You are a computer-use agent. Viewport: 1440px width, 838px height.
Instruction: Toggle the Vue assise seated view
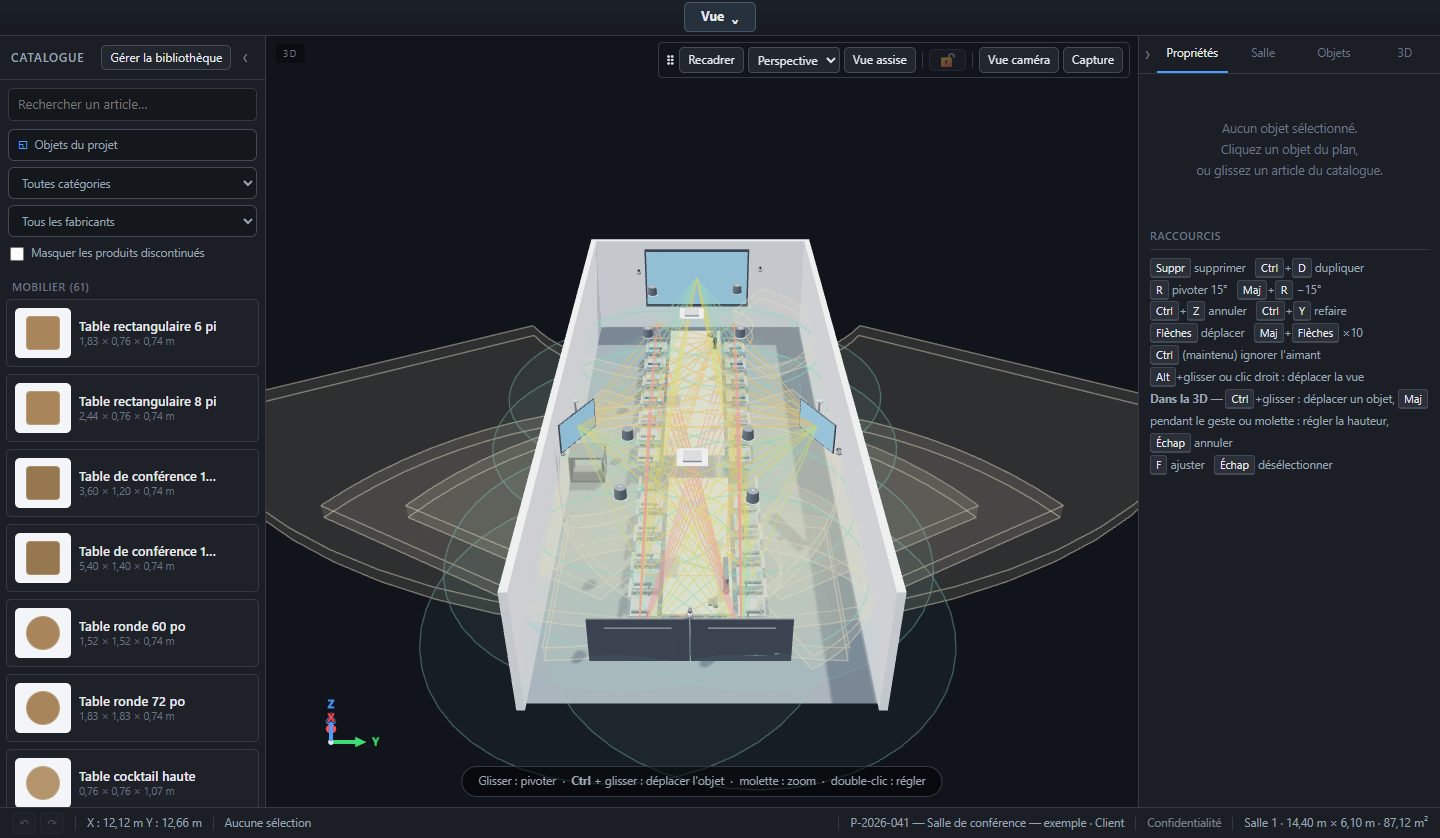880,60
